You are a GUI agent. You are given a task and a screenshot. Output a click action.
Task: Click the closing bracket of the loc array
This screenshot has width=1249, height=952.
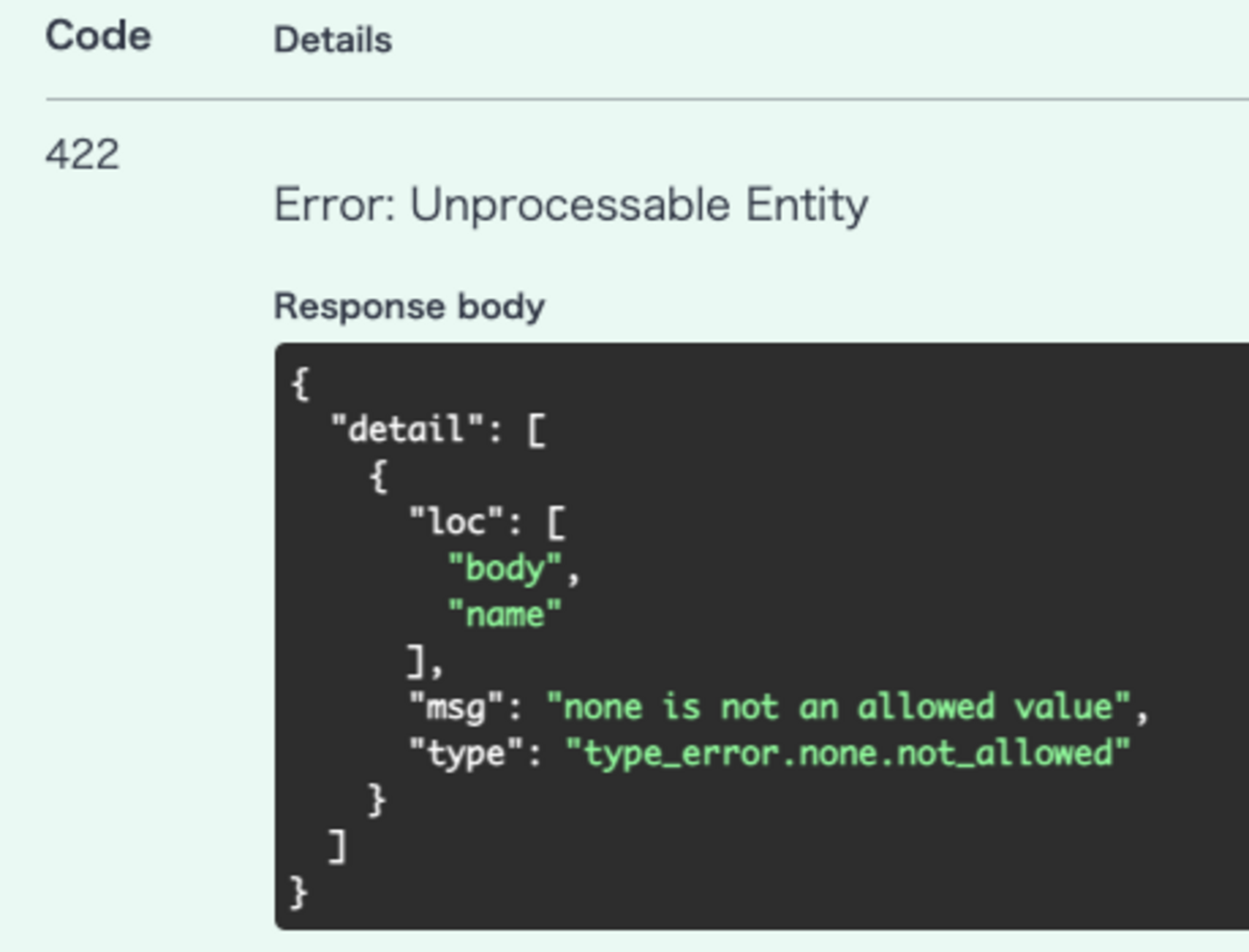tap(417, 661)
